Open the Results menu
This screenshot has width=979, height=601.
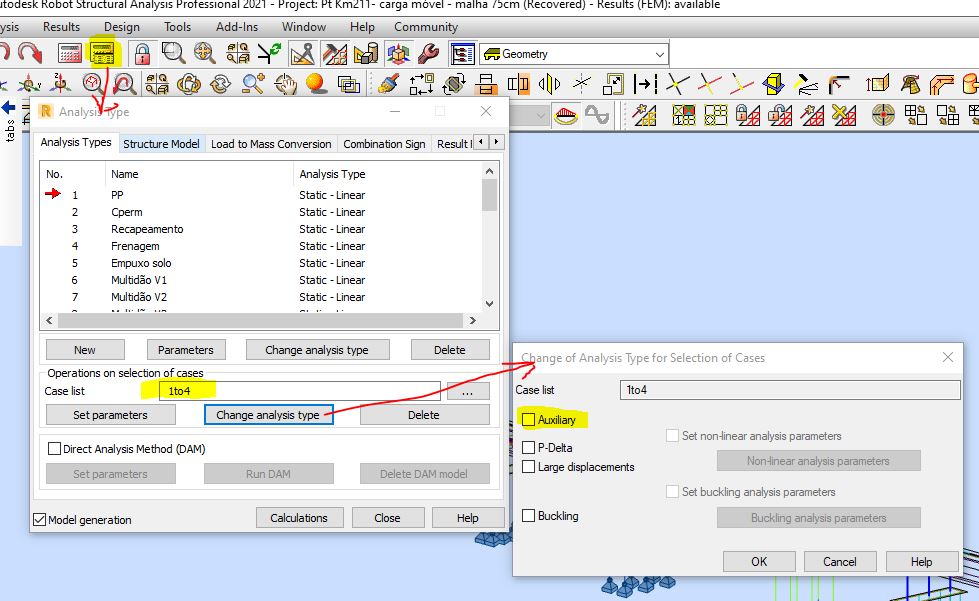pos(61,27)
